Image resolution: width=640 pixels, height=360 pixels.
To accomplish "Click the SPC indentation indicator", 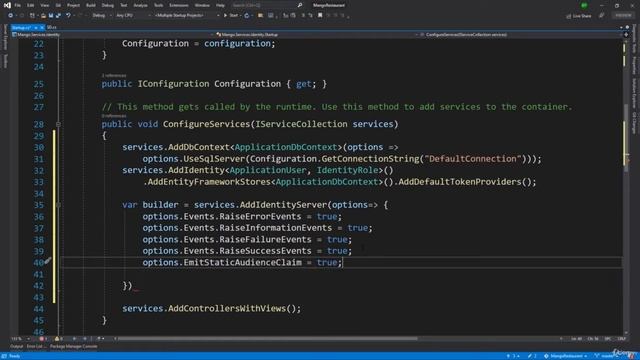I will 608,339.
